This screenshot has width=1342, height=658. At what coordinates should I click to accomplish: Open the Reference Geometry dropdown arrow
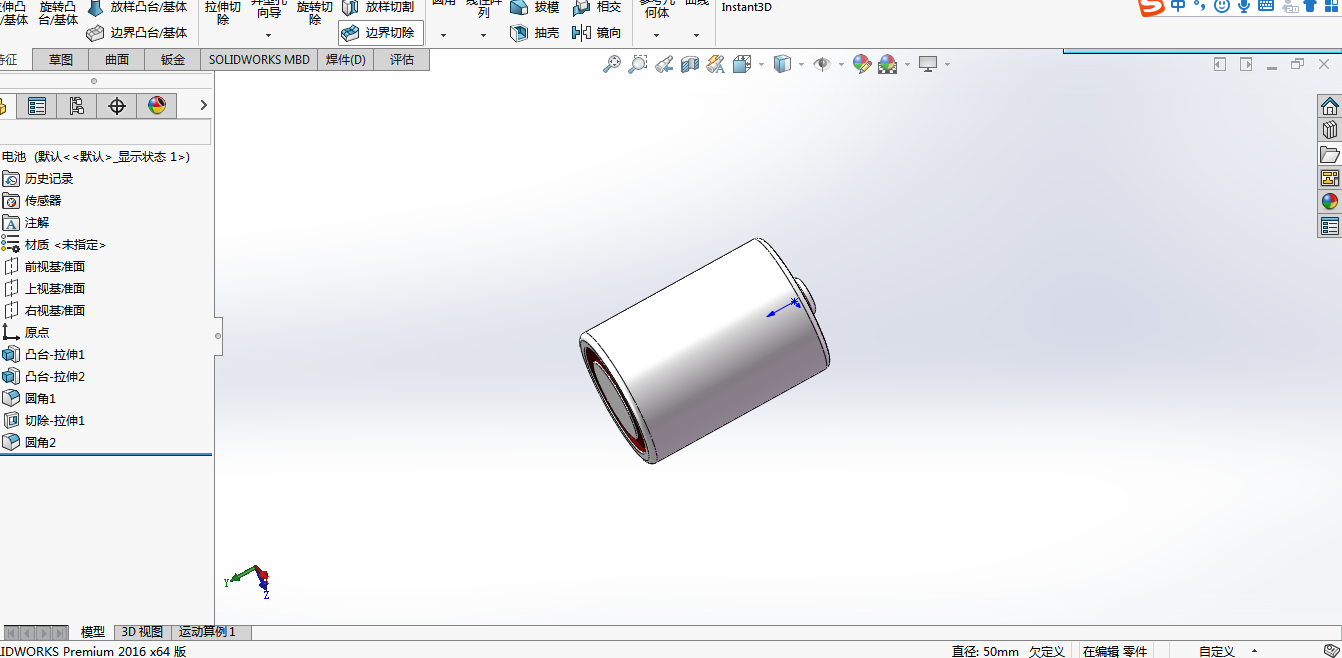(656, 35)
